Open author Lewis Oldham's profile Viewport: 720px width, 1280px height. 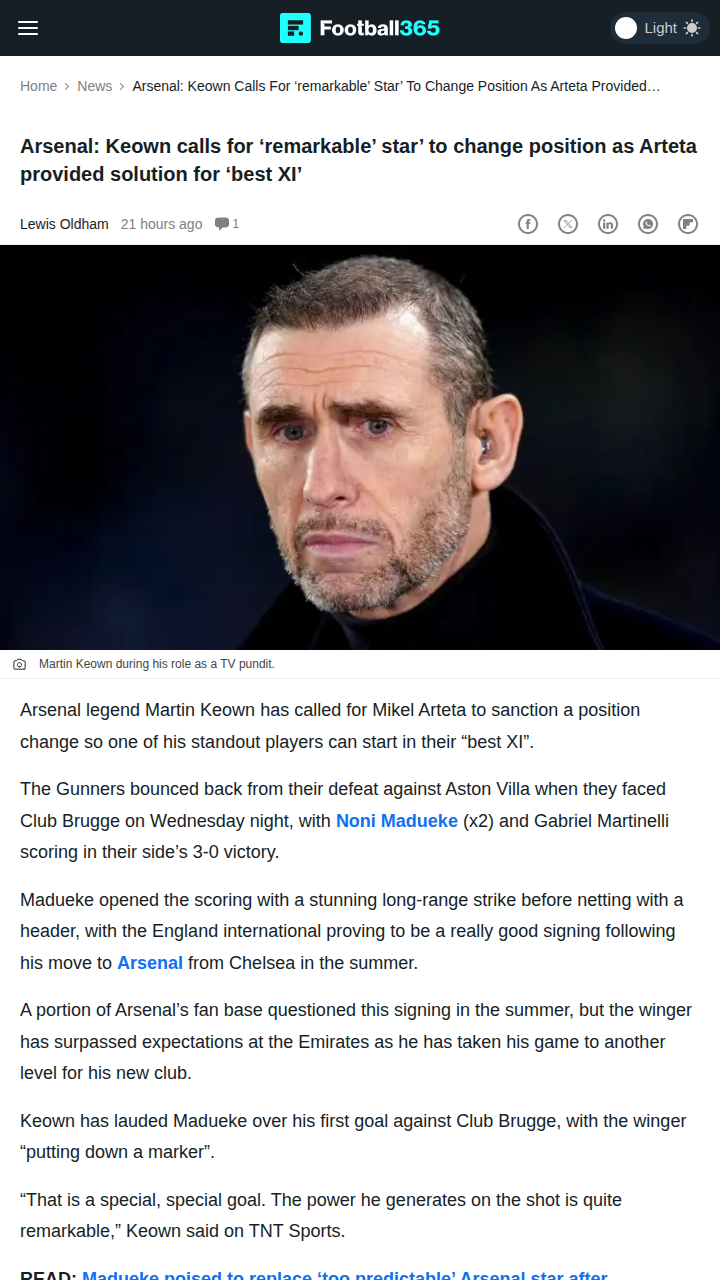pyautogui.click(x=64, y=224)
